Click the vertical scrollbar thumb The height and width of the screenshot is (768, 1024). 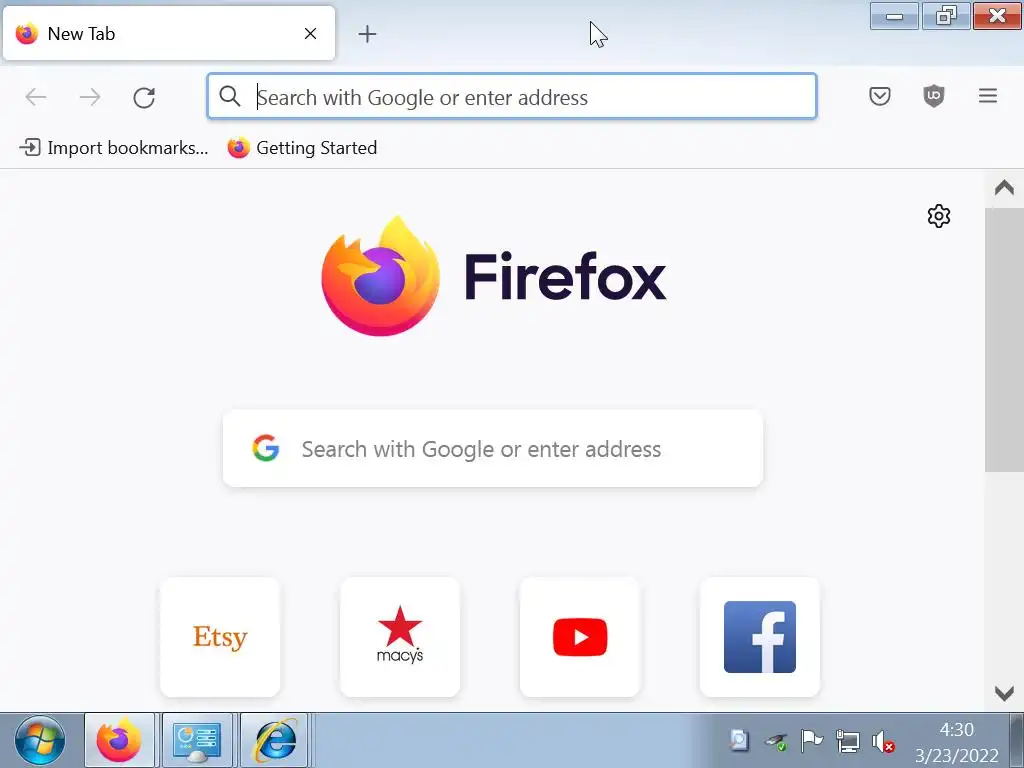pos(1004,340)
